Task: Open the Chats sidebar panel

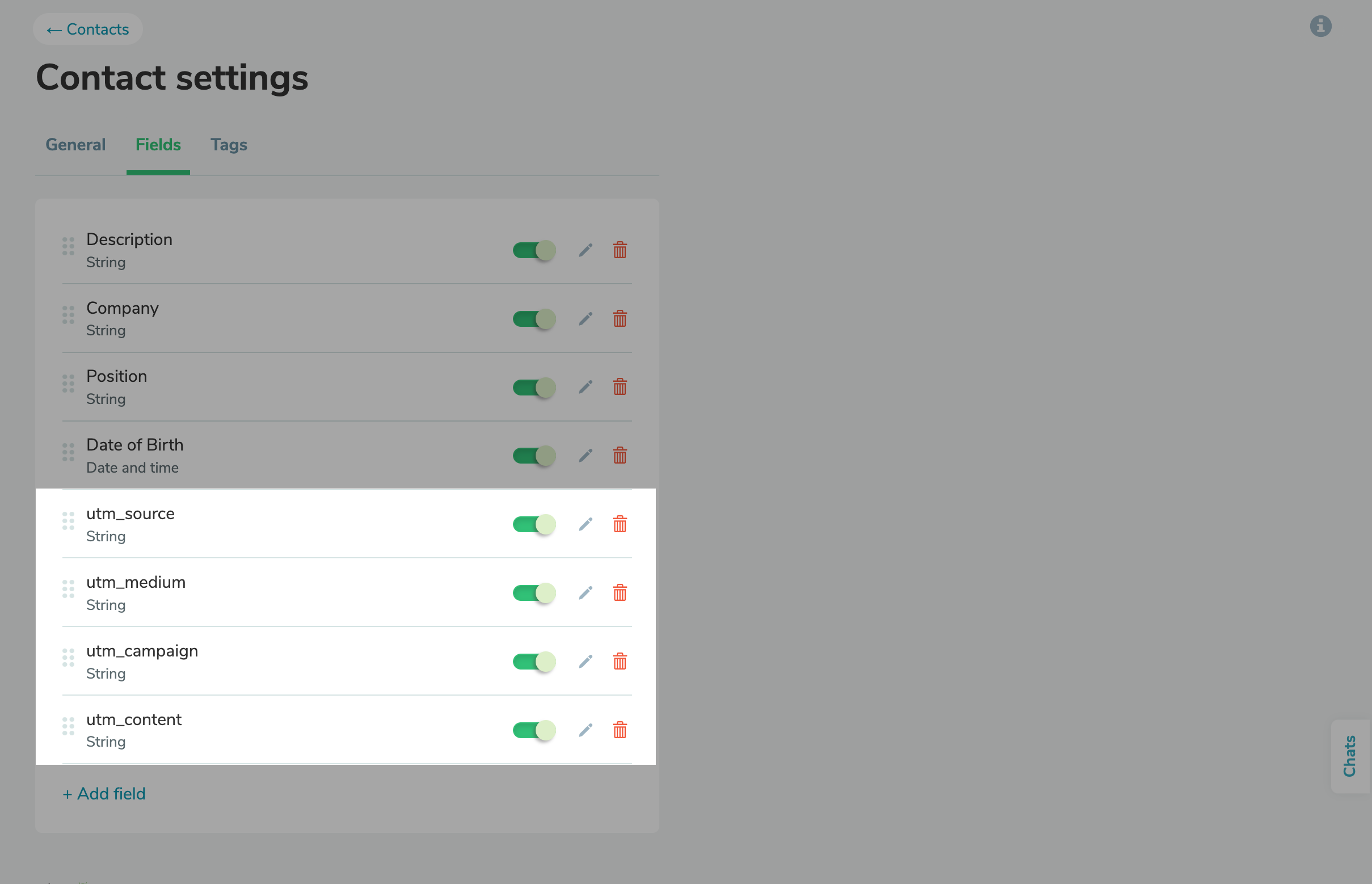Action: coord(1349,756)
